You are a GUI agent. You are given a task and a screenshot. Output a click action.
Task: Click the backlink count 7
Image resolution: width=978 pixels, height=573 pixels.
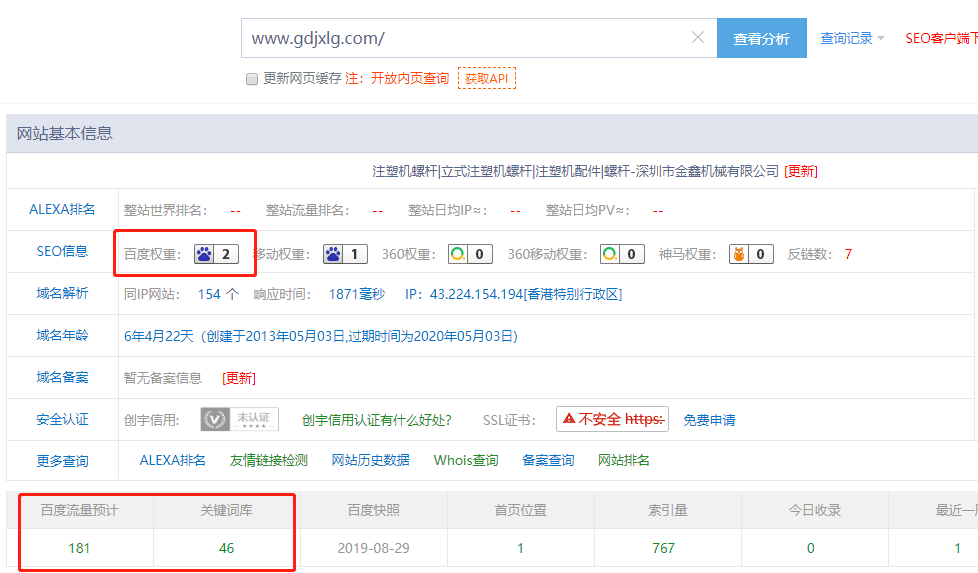pos(848,254)
